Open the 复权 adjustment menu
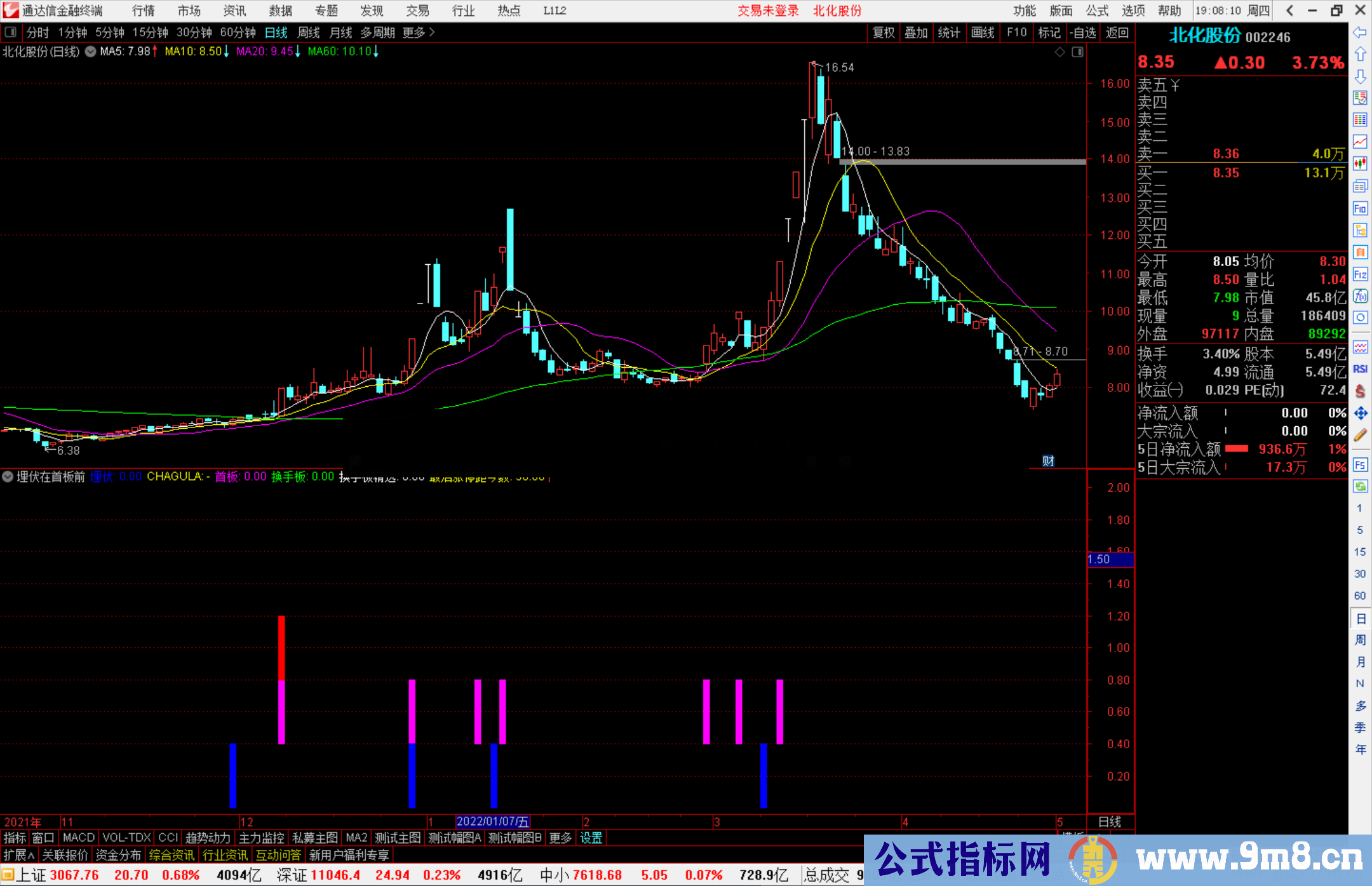 click(x=884, y=32)
